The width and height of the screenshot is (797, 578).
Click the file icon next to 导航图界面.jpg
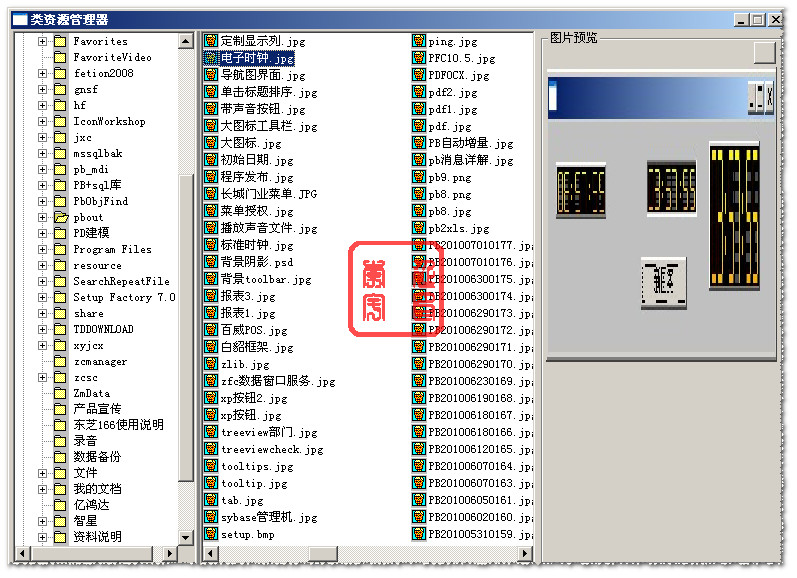[211, 75]
